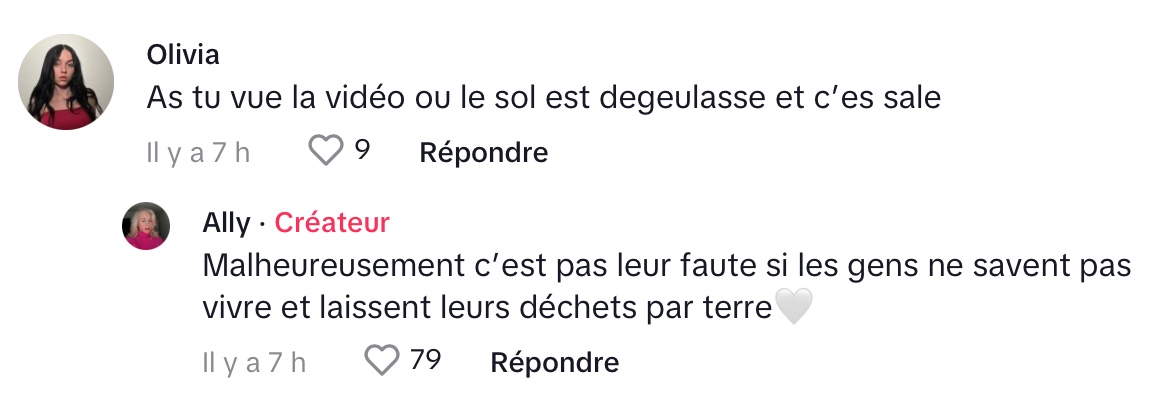Open Ally's profile picture

click(146, 225)
